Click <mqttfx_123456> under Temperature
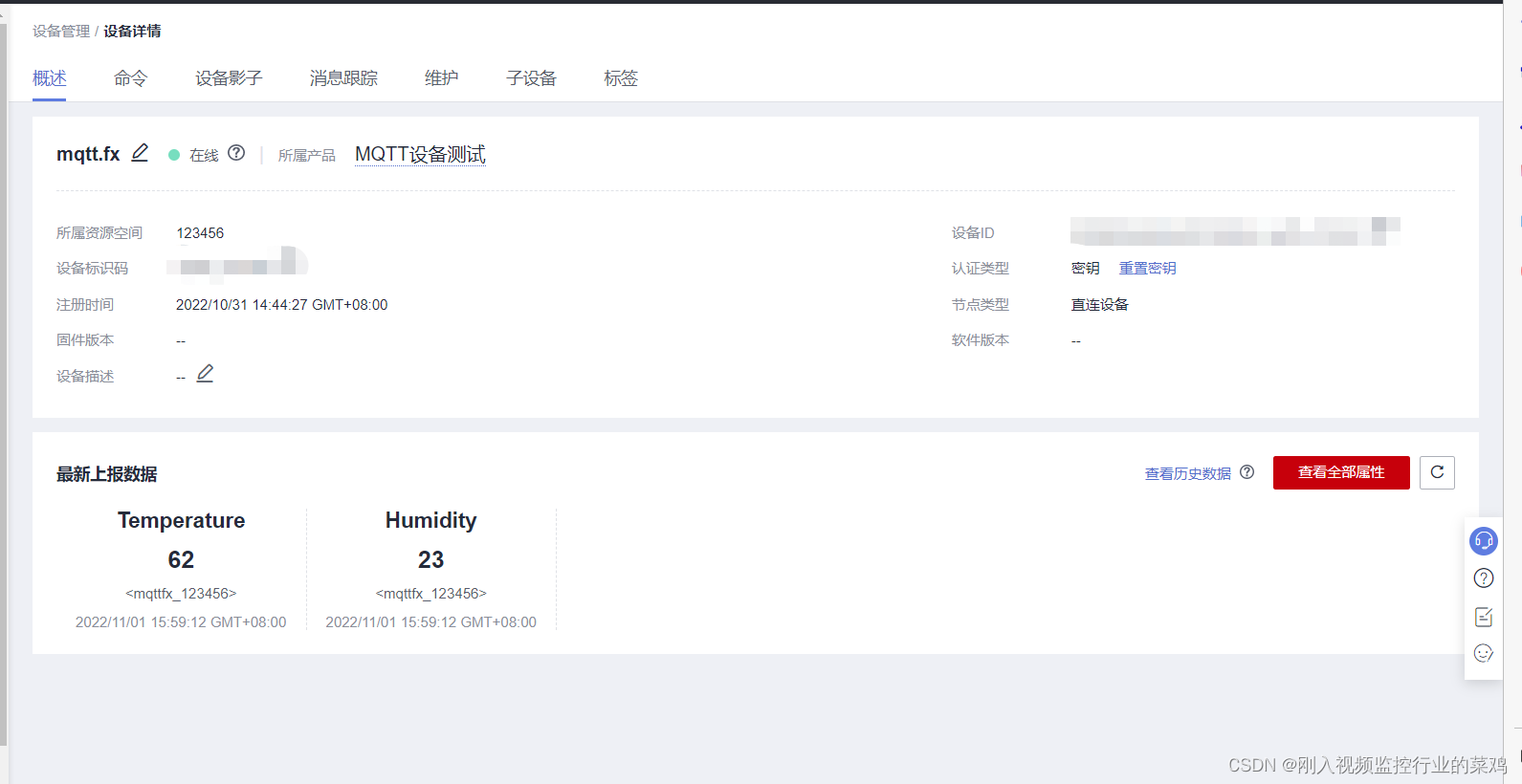This screenshot has width=1522, height=784. pyautogui.click(x=181, y=594)
